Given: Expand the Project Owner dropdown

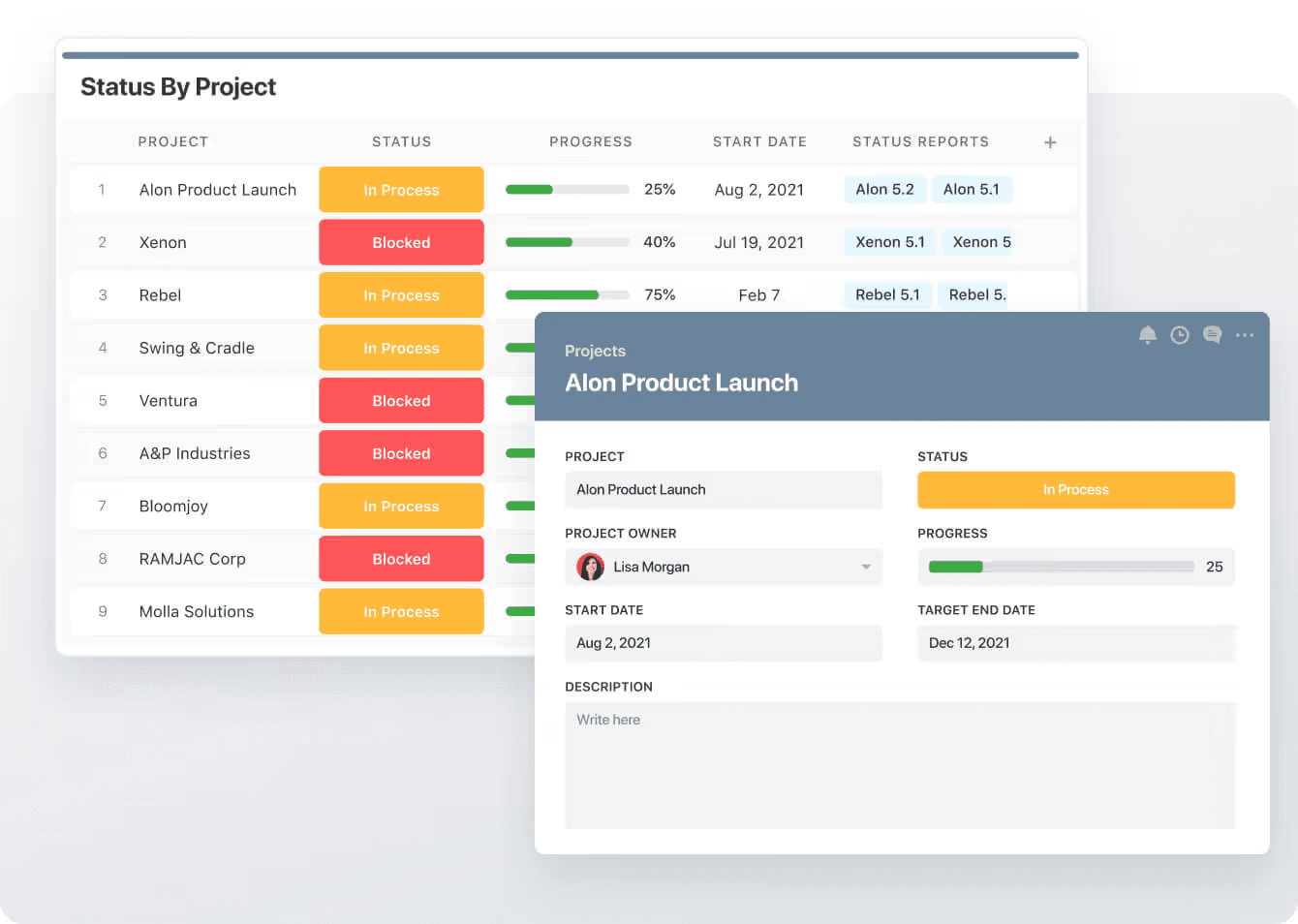Looking at the screenshot, I should click(x=865, y=567).
